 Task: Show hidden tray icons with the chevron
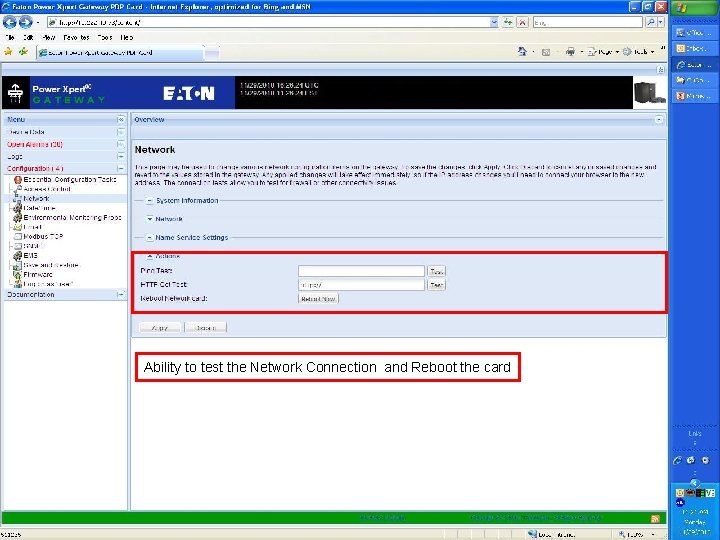click(x=695, y=483)
